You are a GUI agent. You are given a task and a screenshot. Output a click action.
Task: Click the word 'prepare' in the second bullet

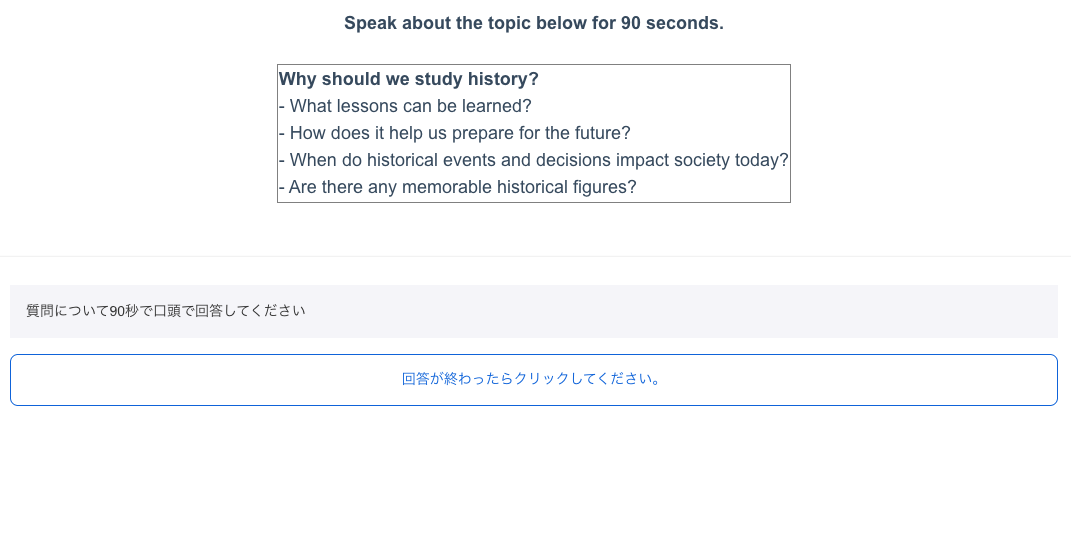pos(484,133)
